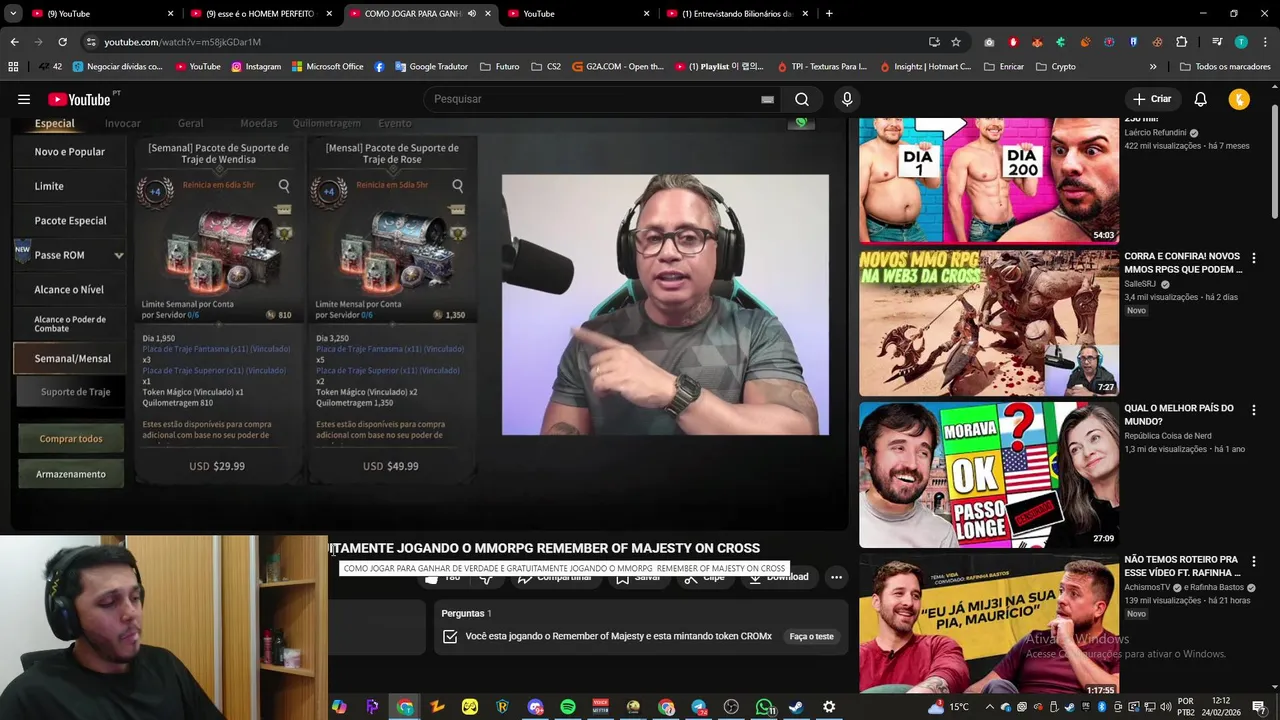Screen dimensions: 1280x720
Task: Switch to 'Entrevistando Bilionários' tab
Action: [x=737, y=14]
